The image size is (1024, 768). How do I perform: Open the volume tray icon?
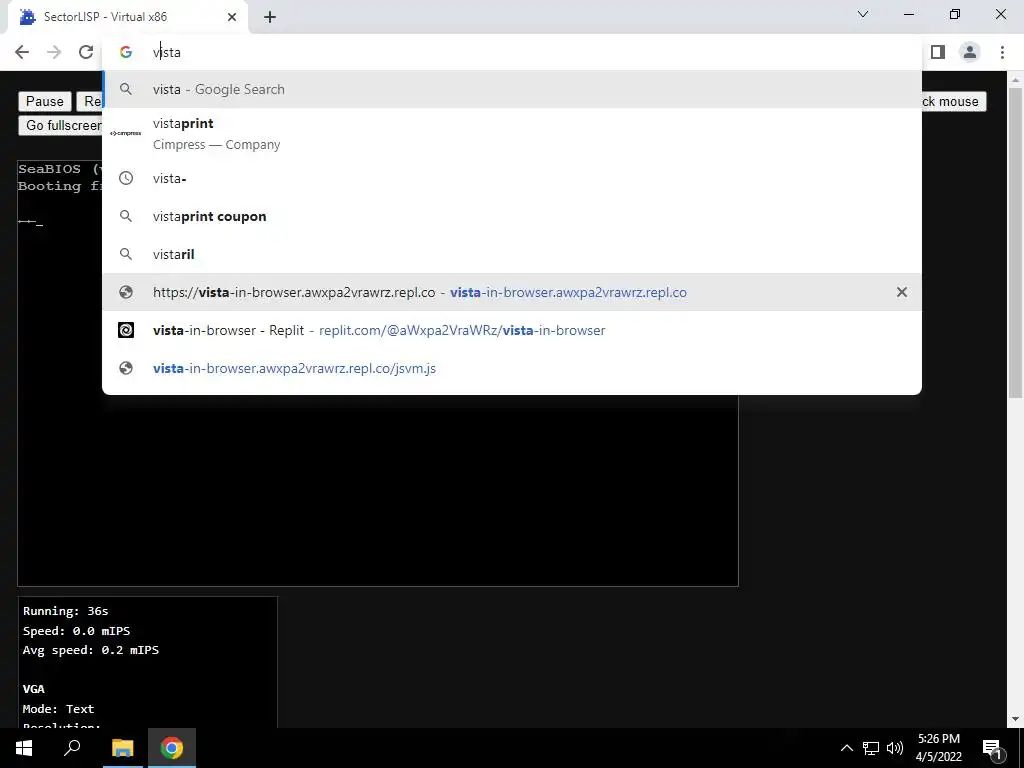tap(895, 748)
